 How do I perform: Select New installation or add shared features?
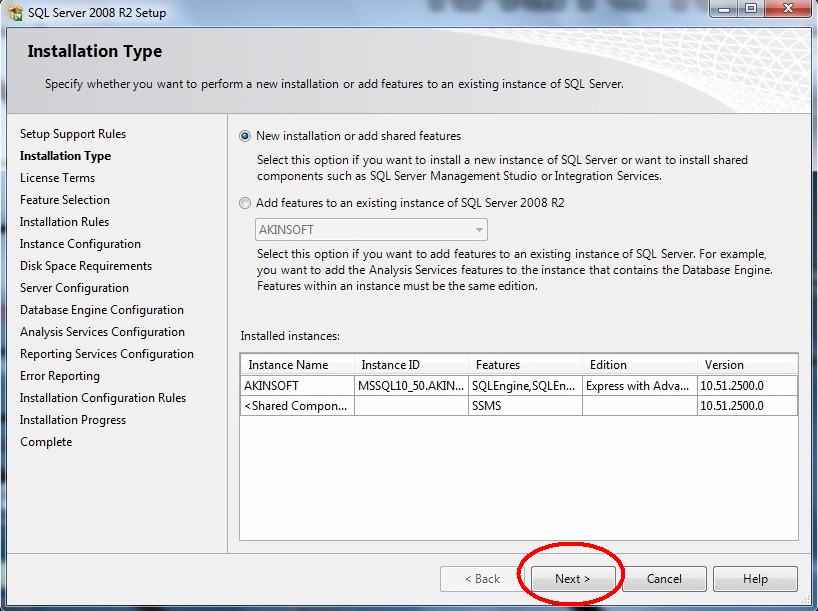[245, 136]
